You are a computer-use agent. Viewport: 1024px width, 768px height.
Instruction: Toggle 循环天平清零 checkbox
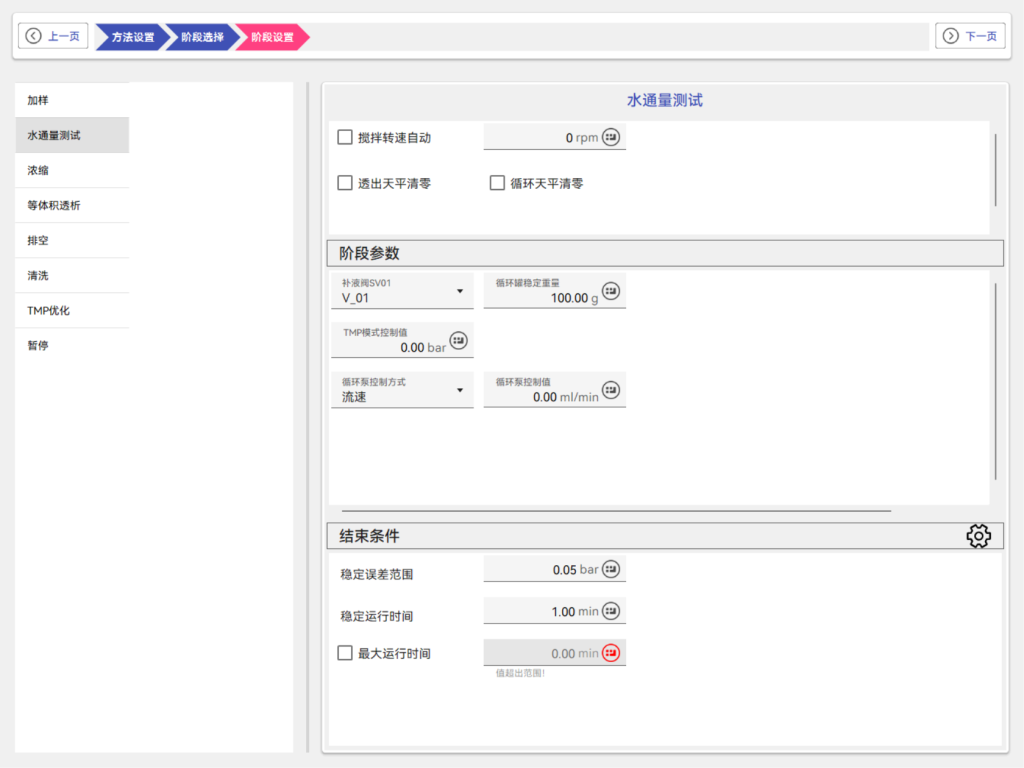pos(497,183)
